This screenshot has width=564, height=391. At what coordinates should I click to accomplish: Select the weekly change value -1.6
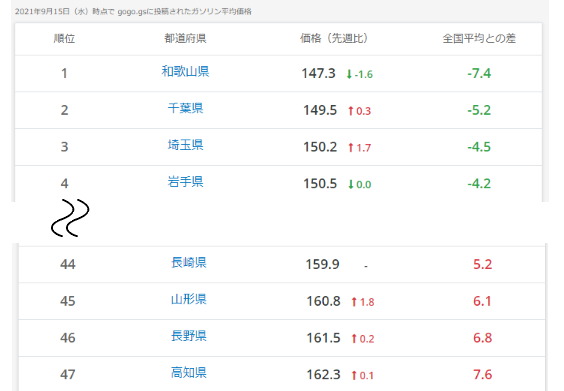tap(364, 74)
